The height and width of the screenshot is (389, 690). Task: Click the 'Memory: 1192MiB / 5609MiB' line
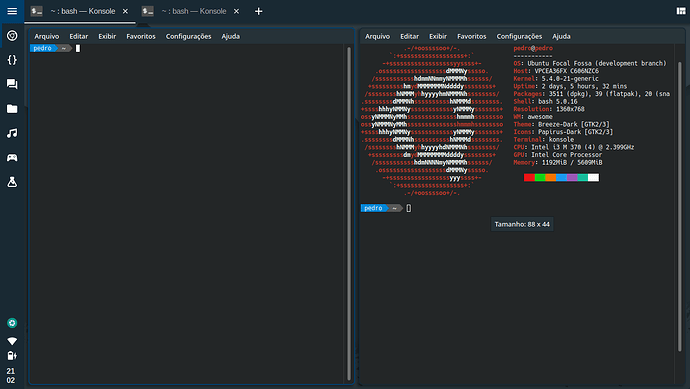point(558,162)
